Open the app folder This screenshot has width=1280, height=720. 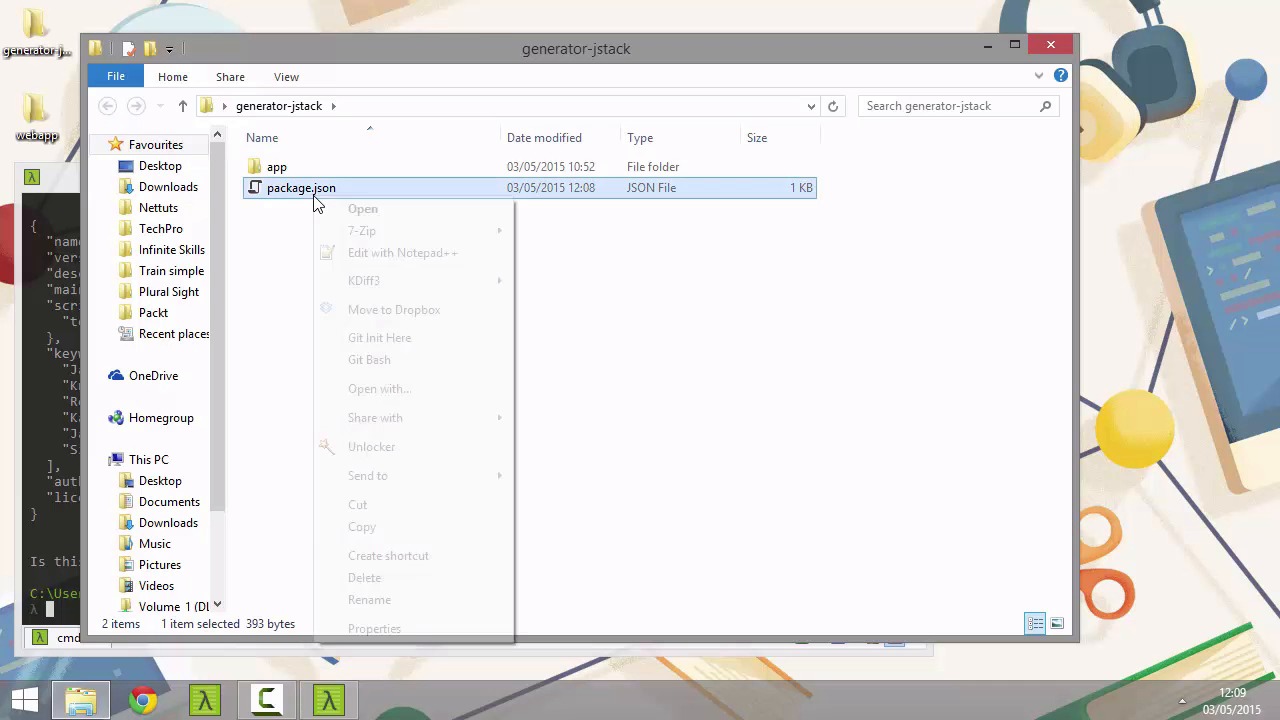pos(277,167)
